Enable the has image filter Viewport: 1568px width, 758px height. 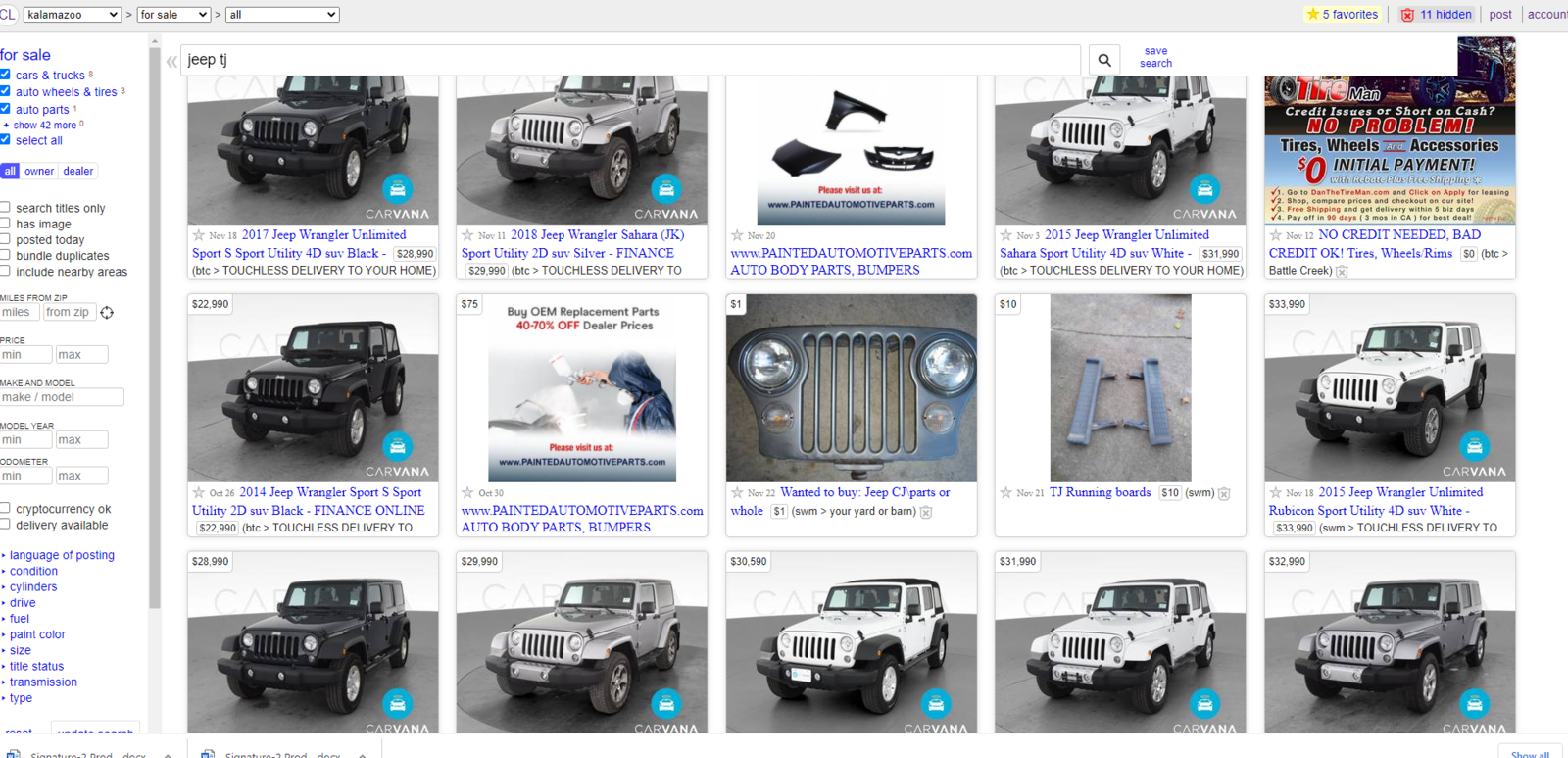(6, 224)
